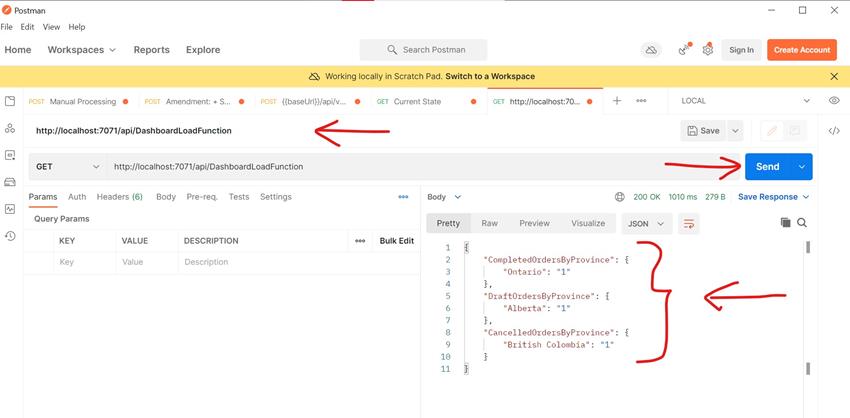Screen dimensions: 850x418
Task: Click the query param Value field
Action: 146,262
